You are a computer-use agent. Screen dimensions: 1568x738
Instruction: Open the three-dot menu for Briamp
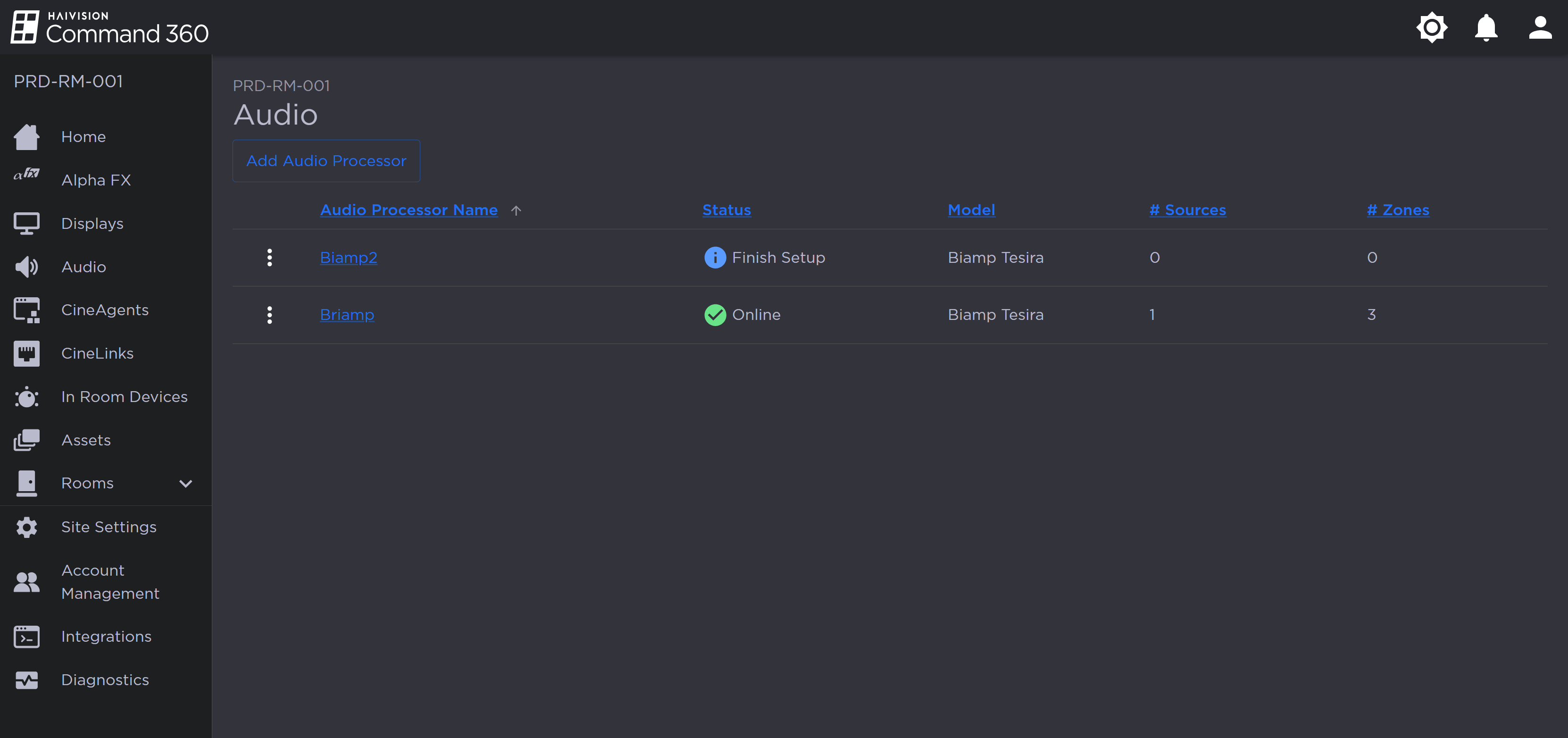(270, 315)
